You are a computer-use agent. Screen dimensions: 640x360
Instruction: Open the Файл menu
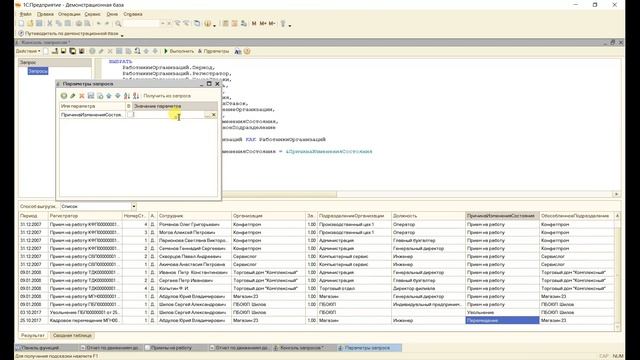pyautogui.click(x=25, y=14)
